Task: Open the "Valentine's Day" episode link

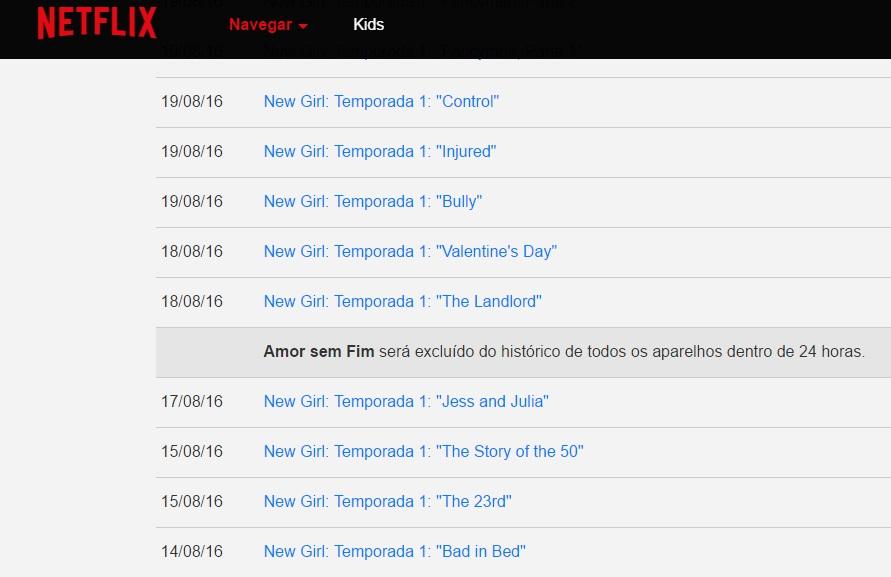Action: pos(410,252)
